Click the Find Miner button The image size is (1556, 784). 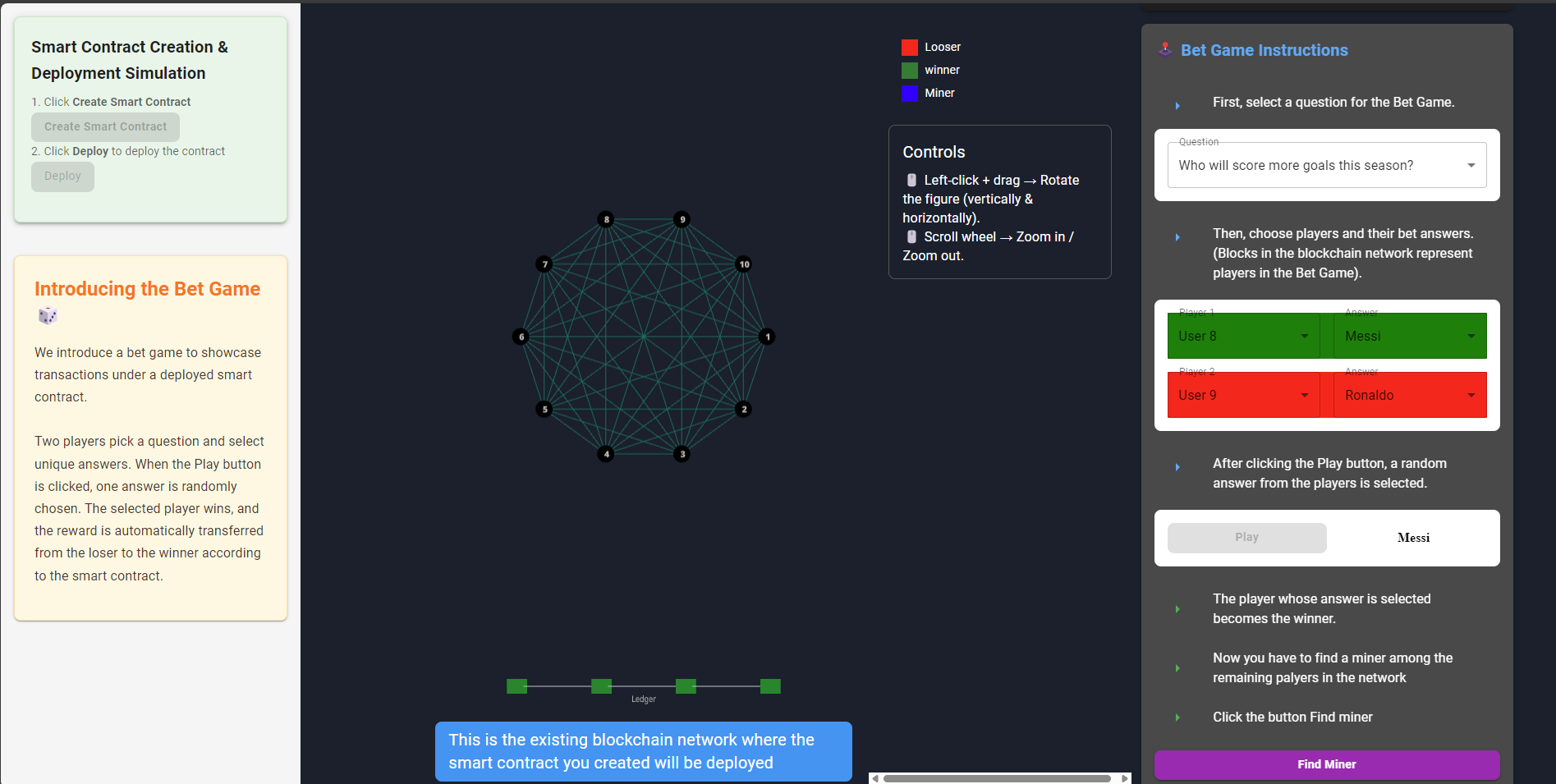1326,764
